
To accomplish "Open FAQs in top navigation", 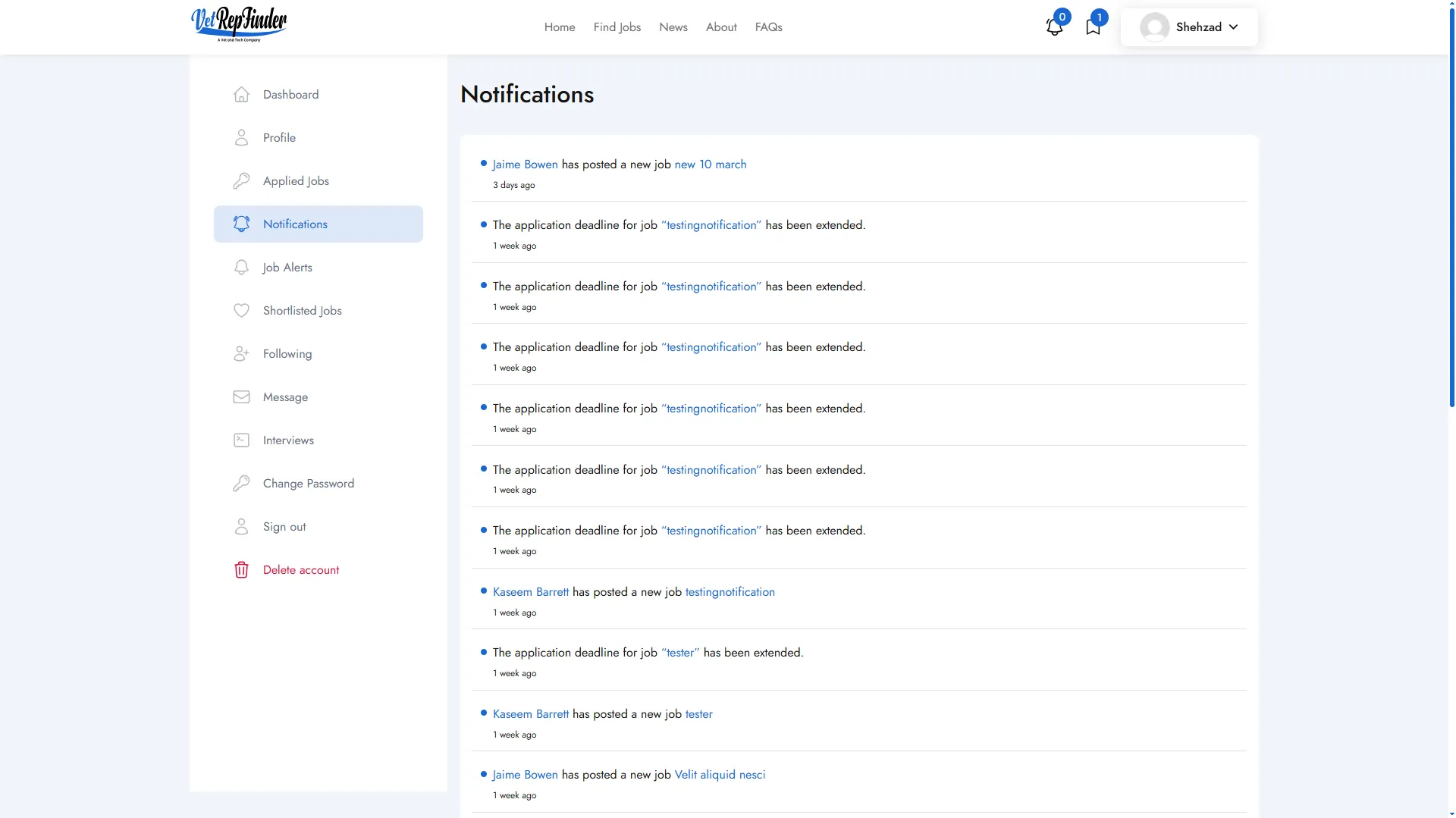I will point(768,27).
